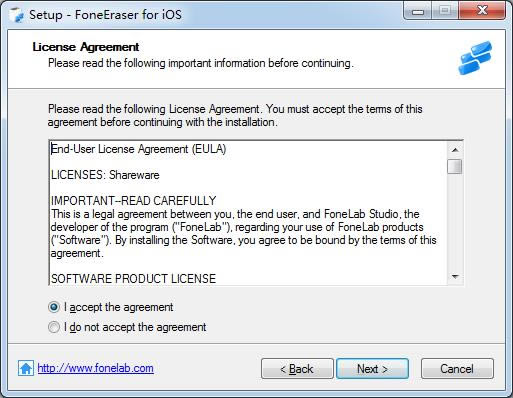
Task: Click the "SOFTWARE PRODUCT LICENSE" line in license text
Action: point(133,279)
